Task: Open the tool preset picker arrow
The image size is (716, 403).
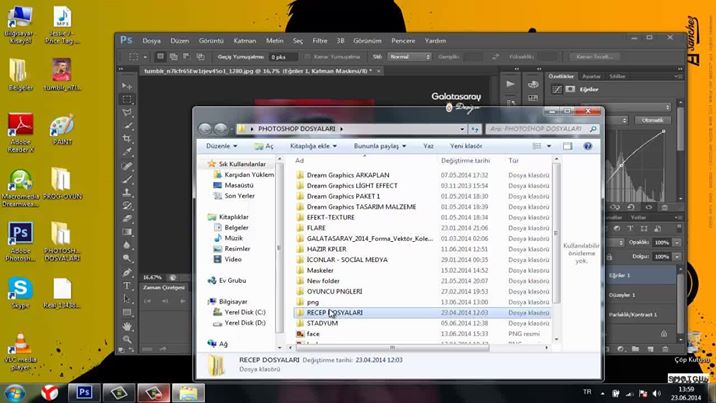Action: [x=145, y=57]
